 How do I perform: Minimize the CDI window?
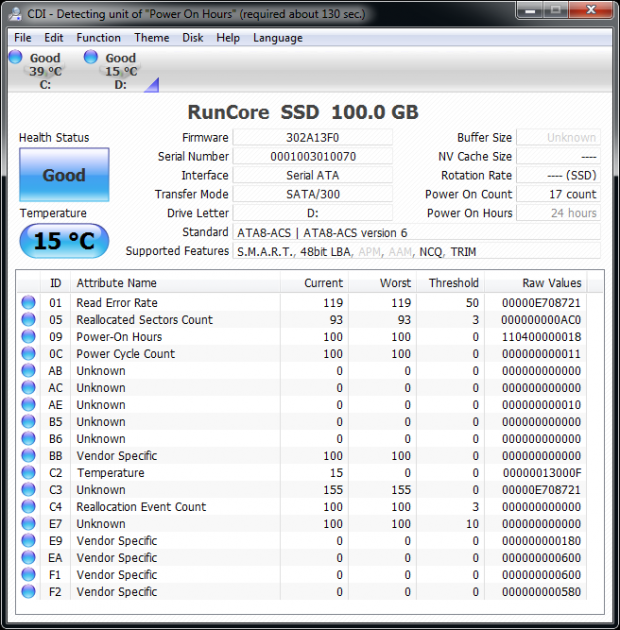[530, 10]
